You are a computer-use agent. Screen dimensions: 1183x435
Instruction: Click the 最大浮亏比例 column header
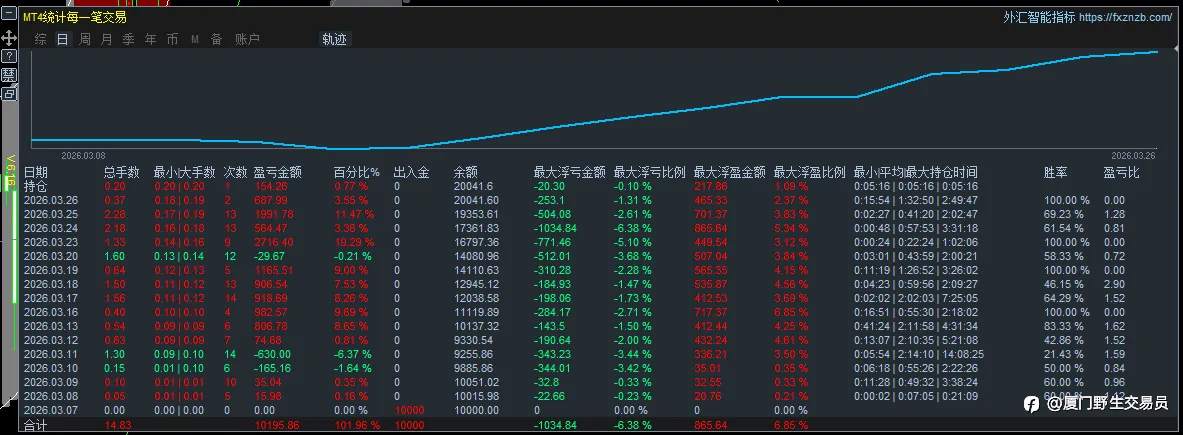(x=650, y=173)
